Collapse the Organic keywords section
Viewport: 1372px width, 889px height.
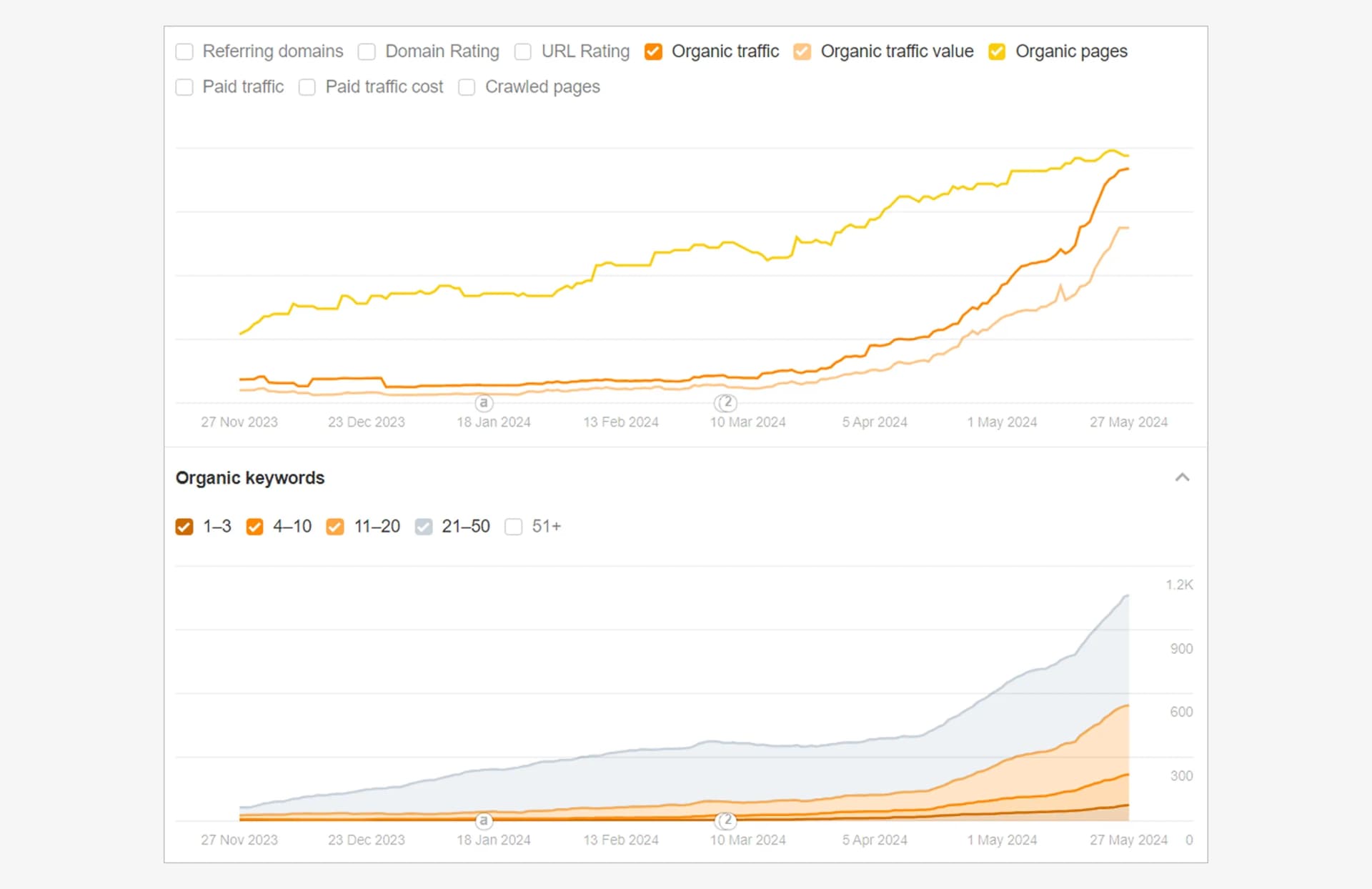point(1182,477)
